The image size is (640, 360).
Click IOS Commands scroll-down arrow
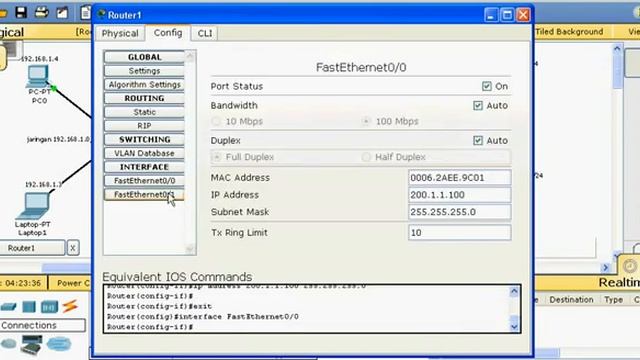tap(514, 327)
